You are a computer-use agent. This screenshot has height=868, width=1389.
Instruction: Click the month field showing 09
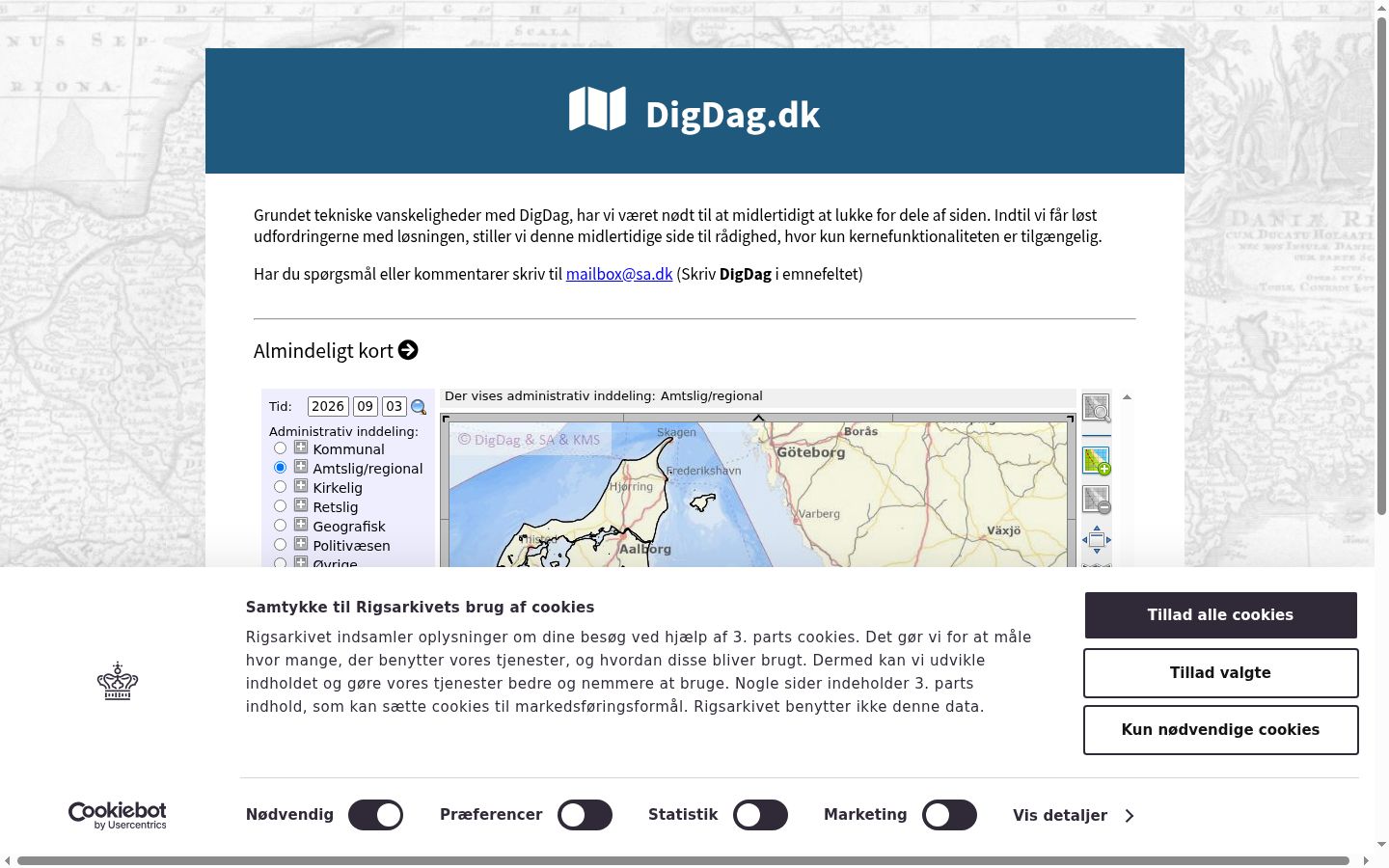(365, 407)
